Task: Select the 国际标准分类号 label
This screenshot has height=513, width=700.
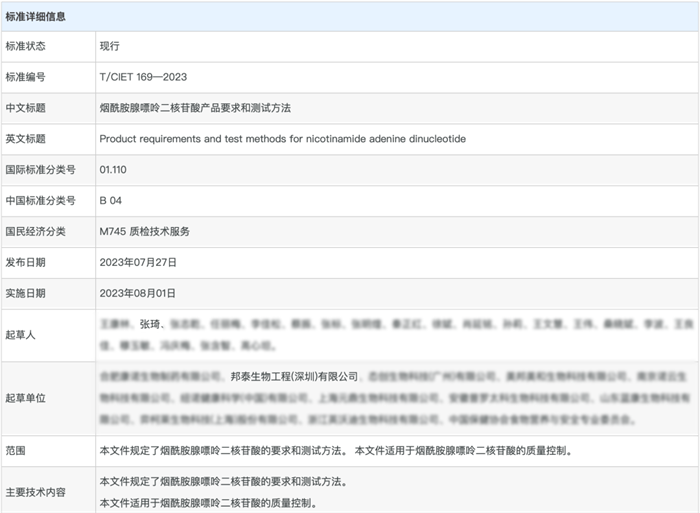Action: [41, 170]
